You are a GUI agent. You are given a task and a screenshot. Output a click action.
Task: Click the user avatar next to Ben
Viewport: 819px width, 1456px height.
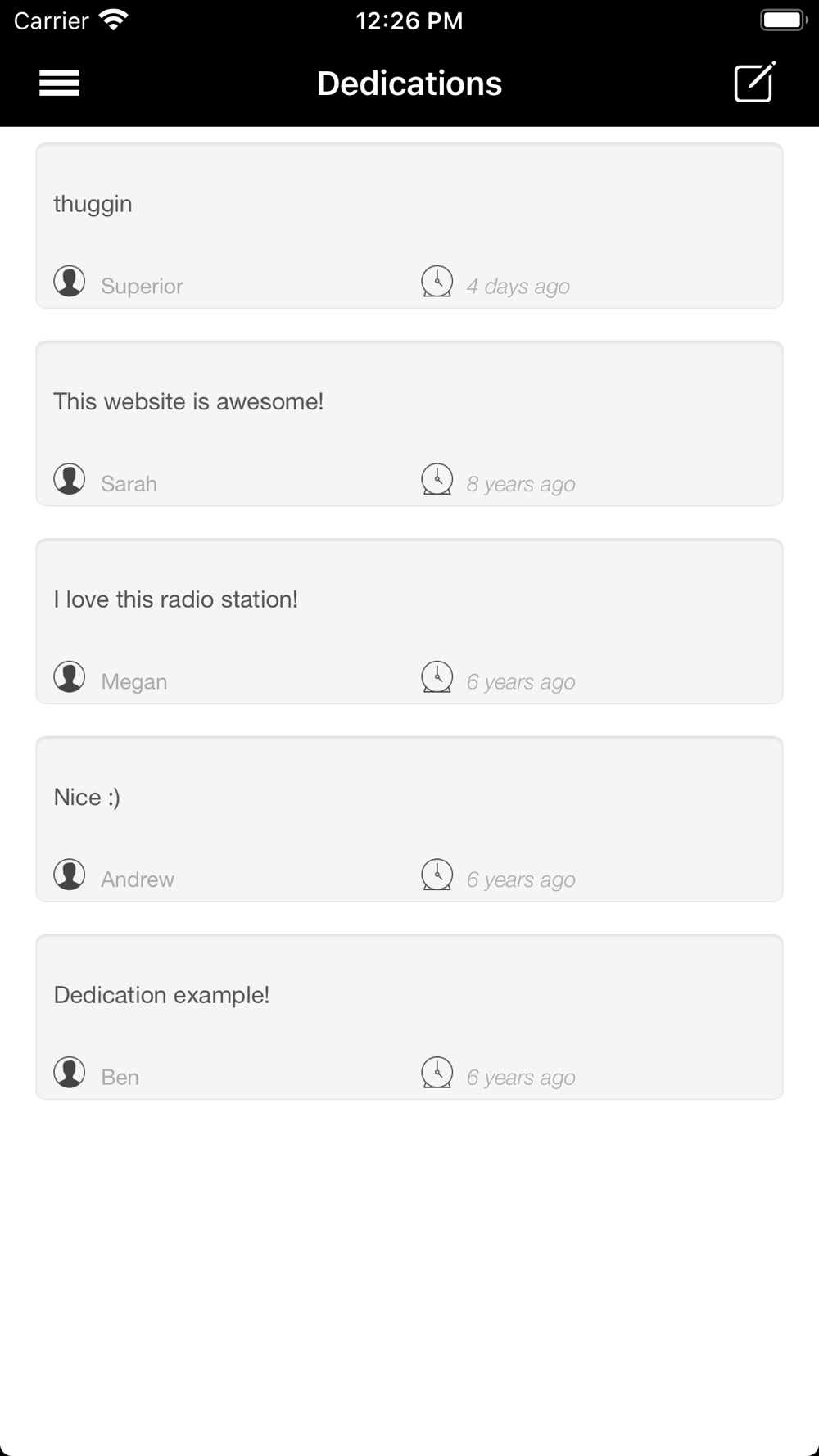(x=70, y=1073)
